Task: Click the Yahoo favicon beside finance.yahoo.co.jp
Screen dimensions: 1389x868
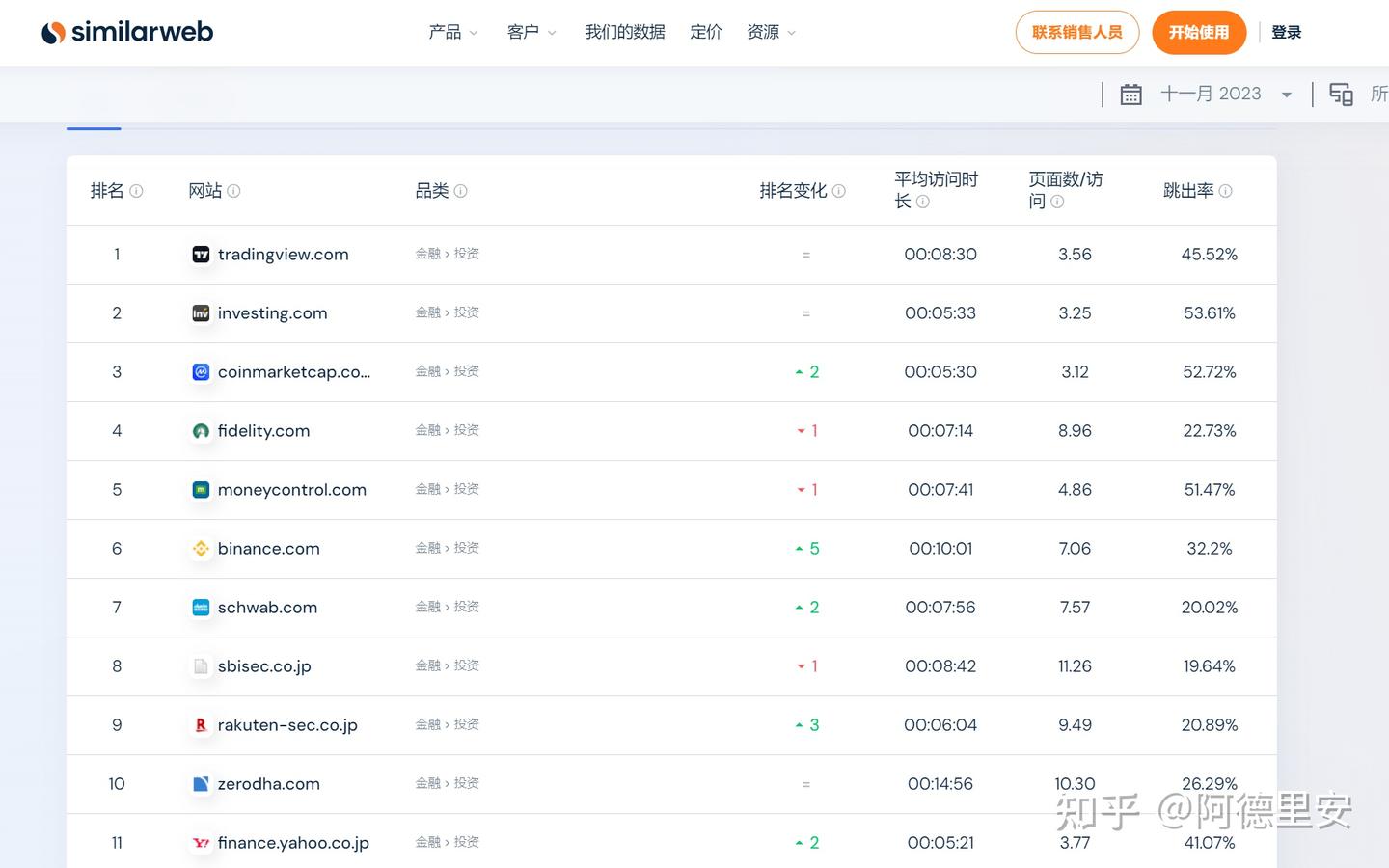Action: click(x=200, y=842)
